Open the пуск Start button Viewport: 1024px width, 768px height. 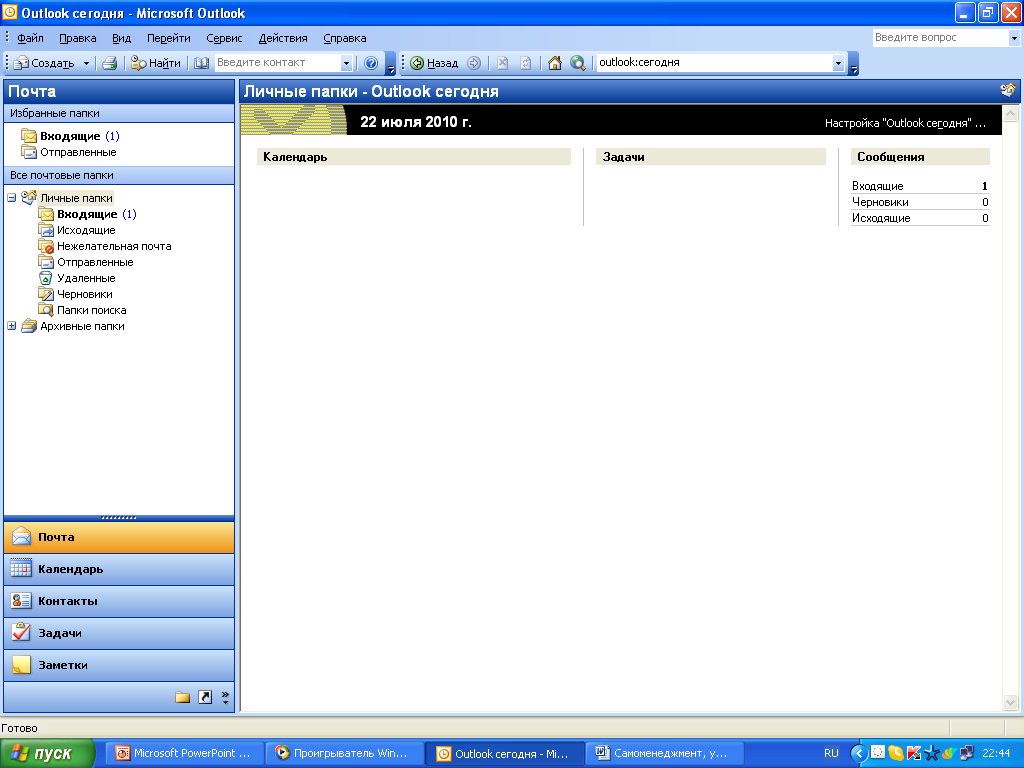pyautogui.click(x=48, y=754)
